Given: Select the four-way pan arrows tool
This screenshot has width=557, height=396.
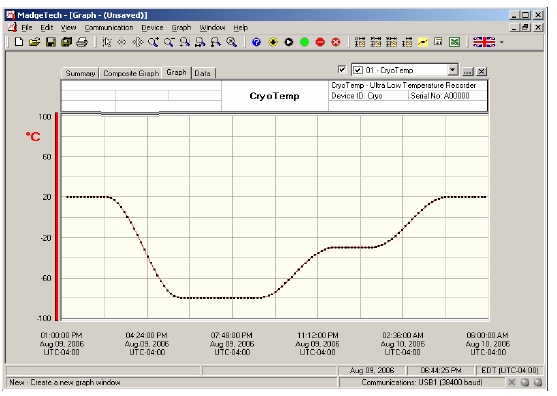Looking at the screenshot, I should coord(137,42).
